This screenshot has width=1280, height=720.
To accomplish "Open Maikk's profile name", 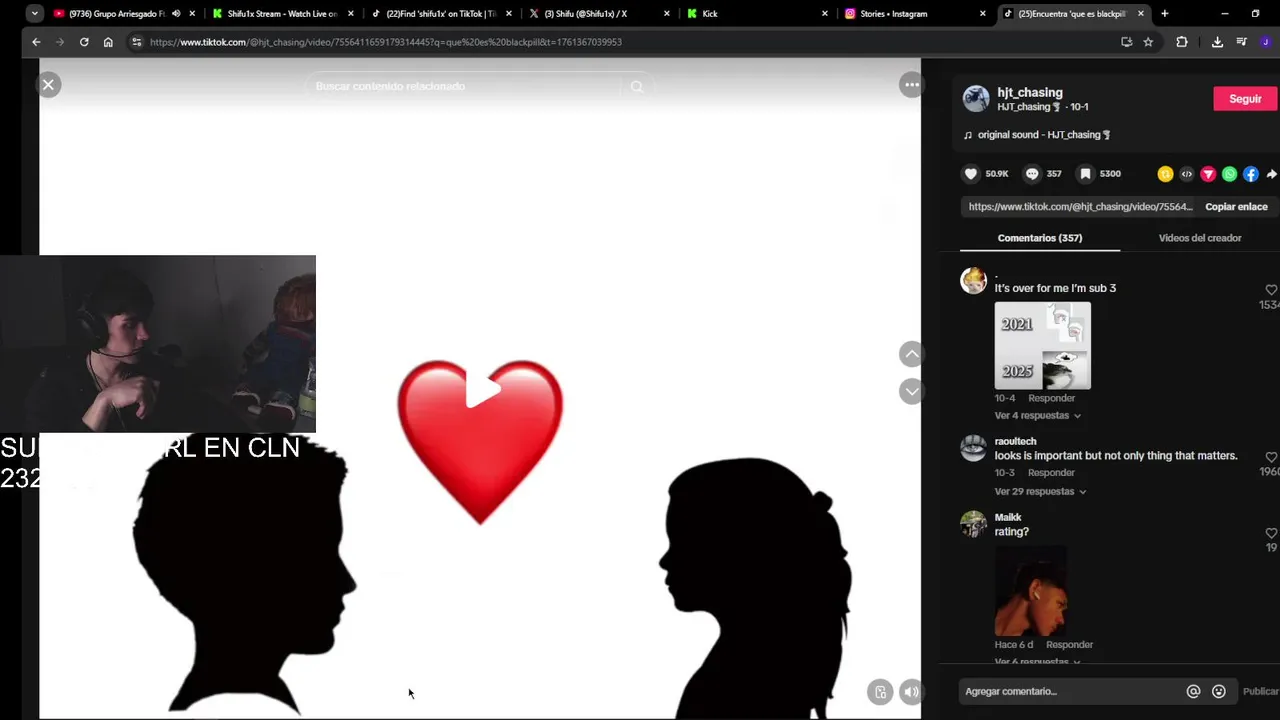I will (1007, 517).
